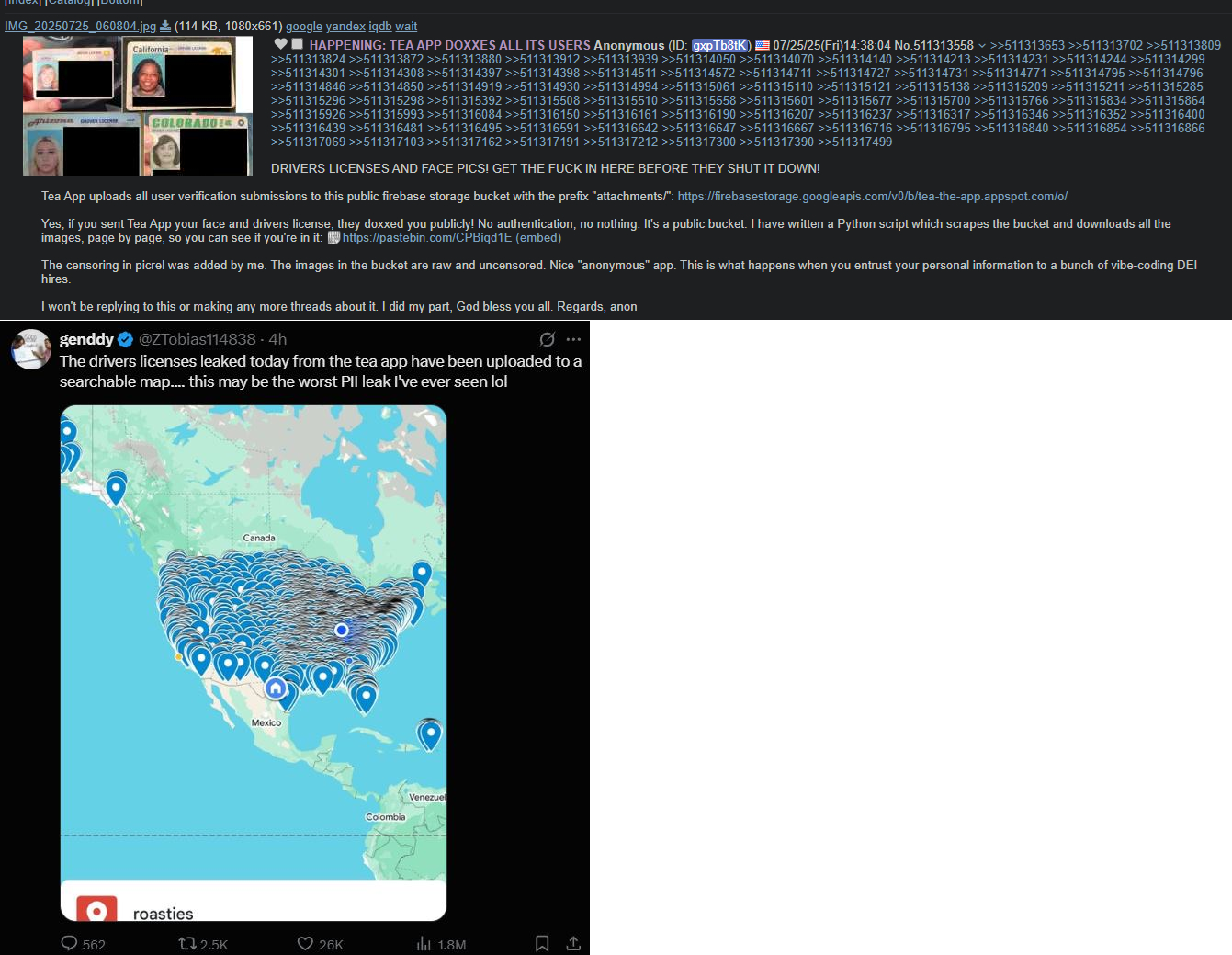Click the Mexico label on the map
Screen dimensions: 1232x955
[x=266, y=722]
